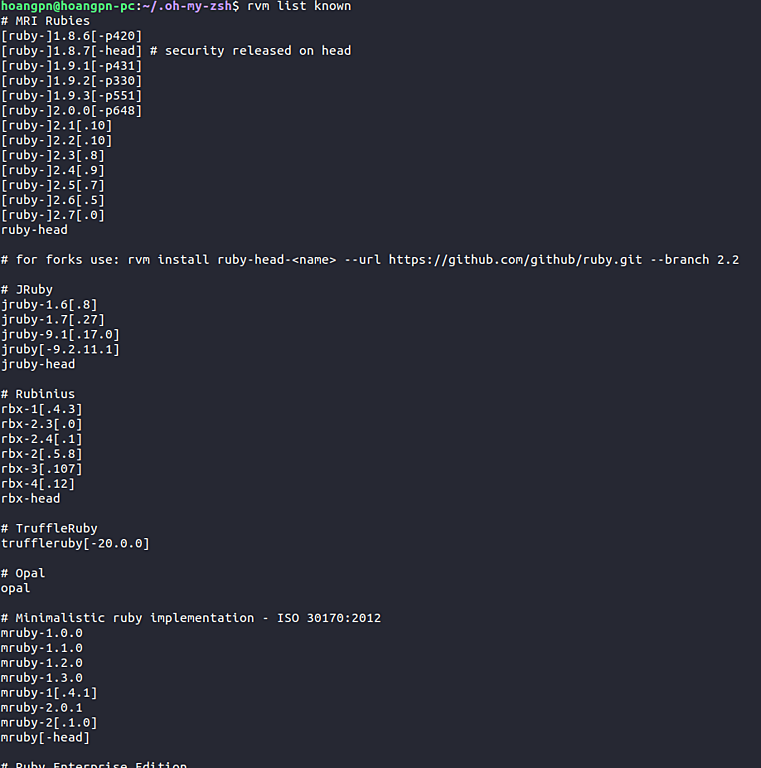This screenshot has width=761, height=768.
Task: Click the 'Minimalistic ruby implementation' comment line
Action: [x=190, y=618]
